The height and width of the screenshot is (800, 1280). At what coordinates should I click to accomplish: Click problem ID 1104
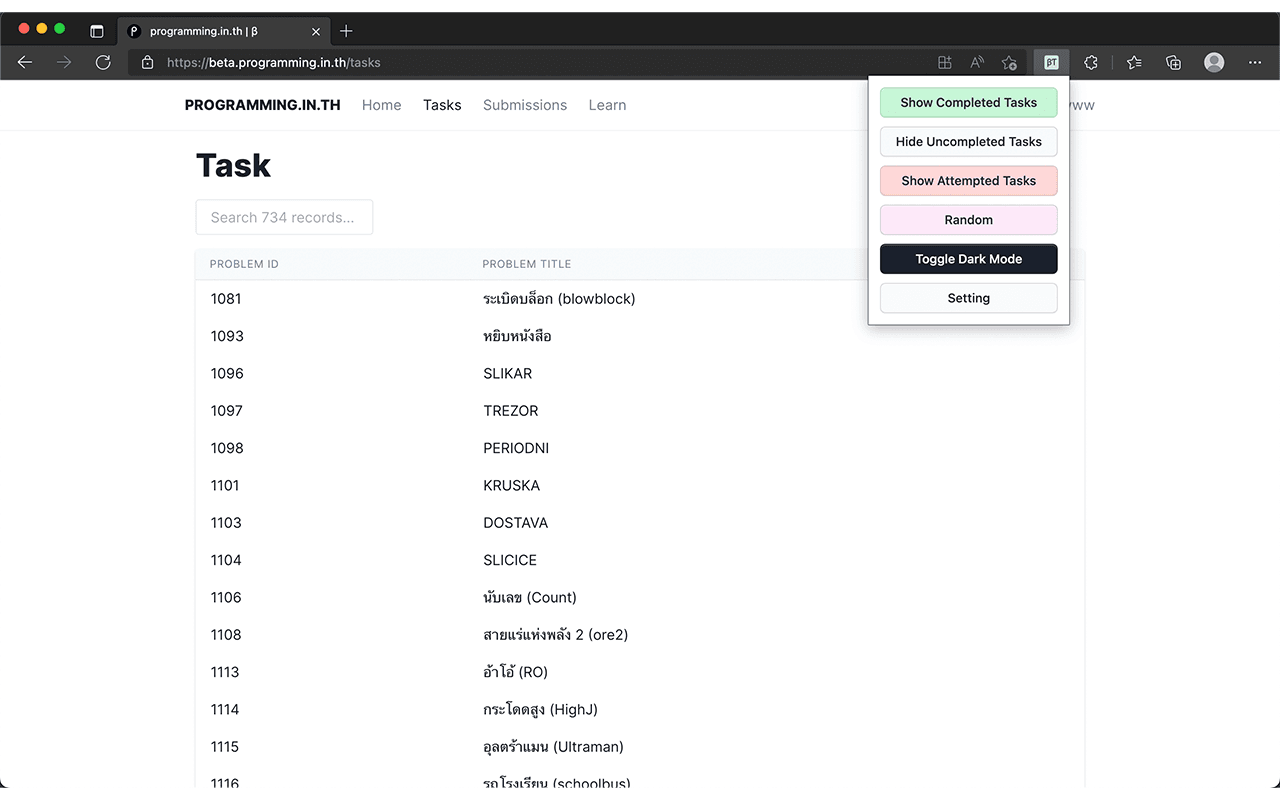(226, 560)
